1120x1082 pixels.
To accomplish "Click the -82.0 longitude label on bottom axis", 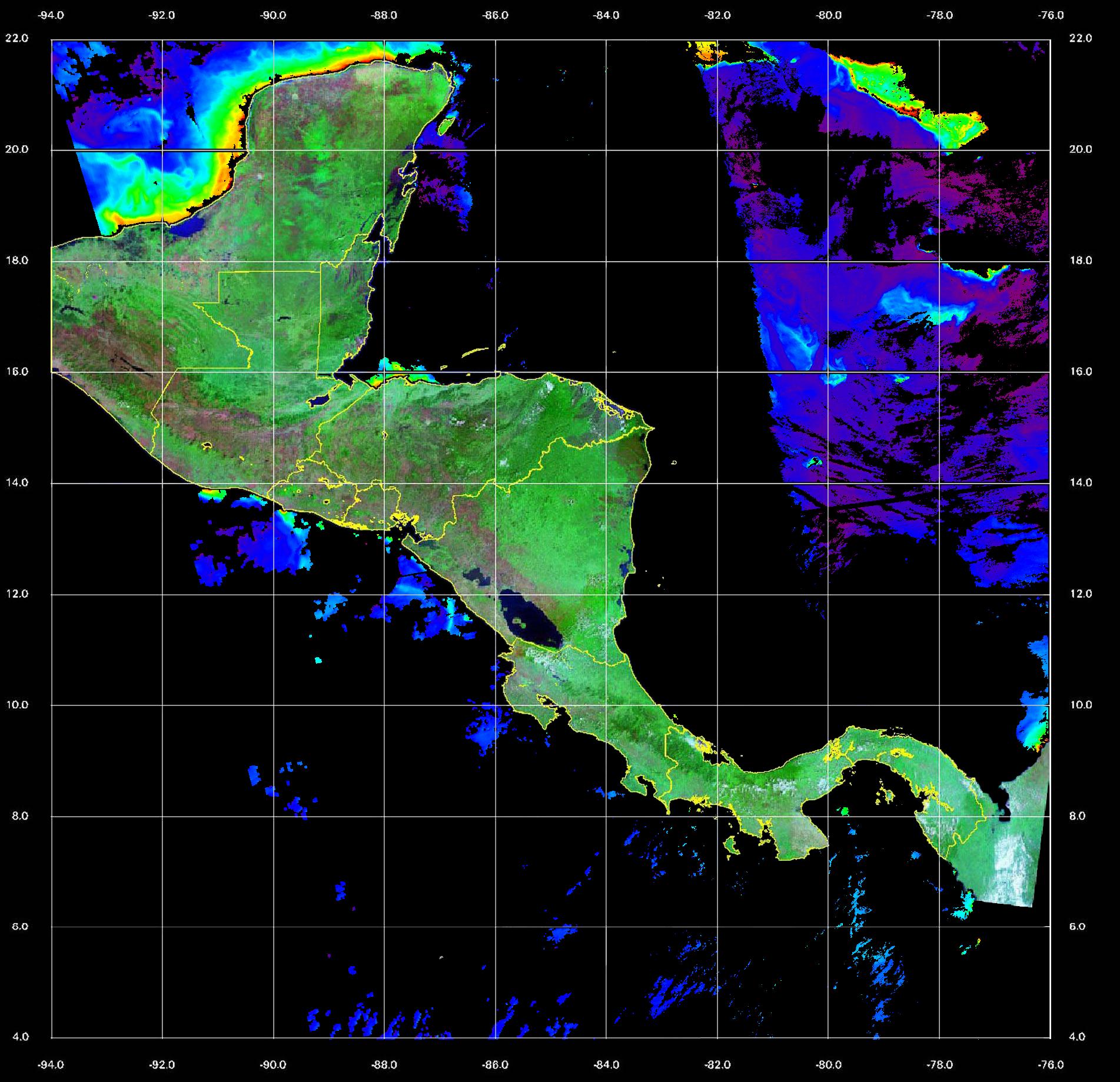I will pos(717,1064).
